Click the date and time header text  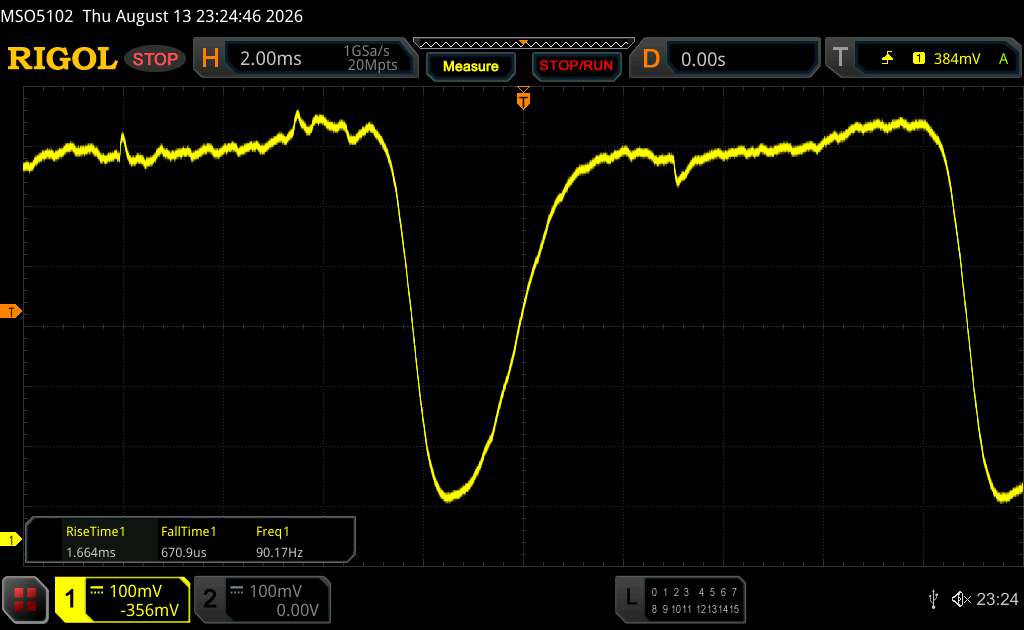pos(193,16)
